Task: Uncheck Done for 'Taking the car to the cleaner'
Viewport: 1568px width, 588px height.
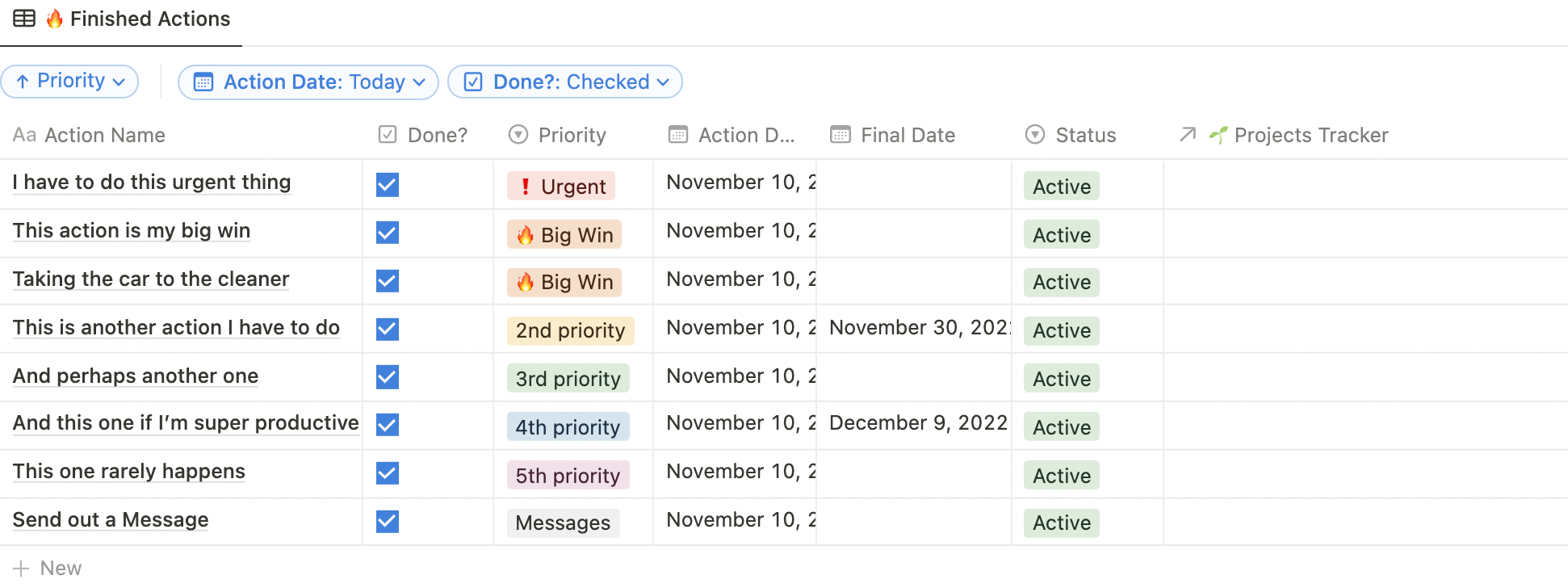Action: click(388, 281)
